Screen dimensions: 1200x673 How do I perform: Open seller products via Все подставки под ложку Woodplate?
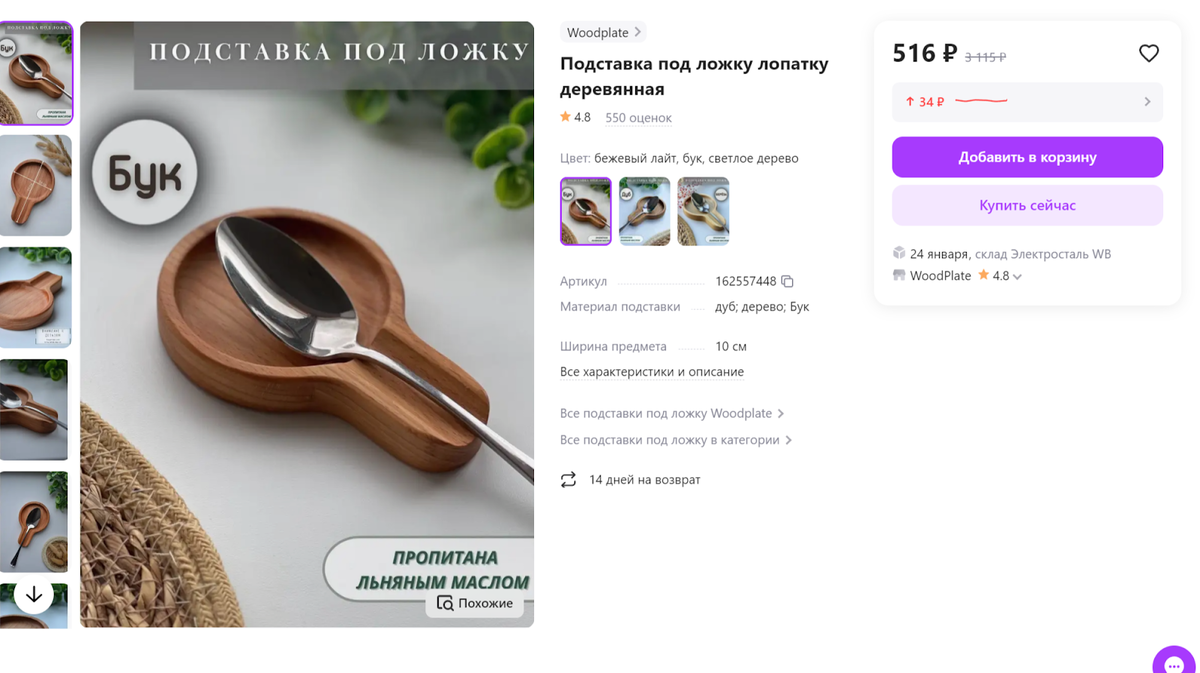tap(665, 412)
